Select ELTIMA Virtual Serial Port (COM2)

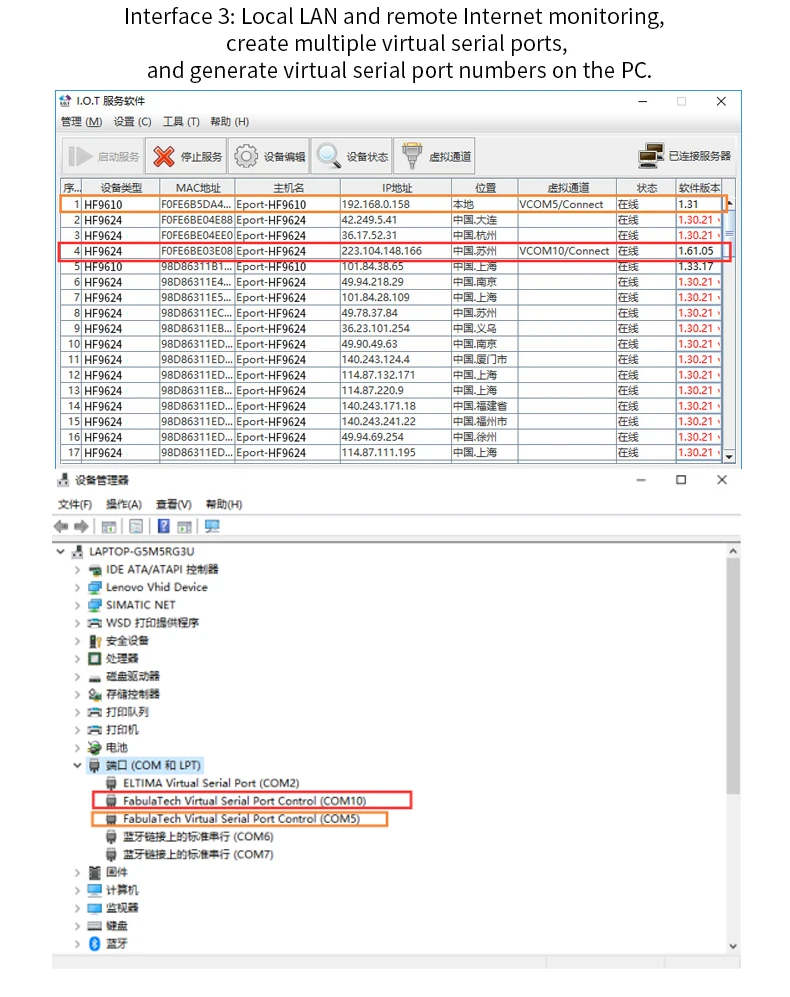pyautogui.click(x=211, y=783)
